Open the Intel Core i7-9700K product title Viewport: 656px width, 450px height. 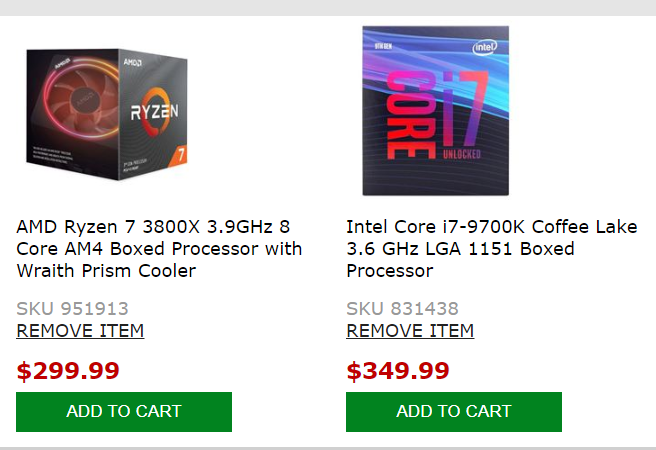(491, 249)
